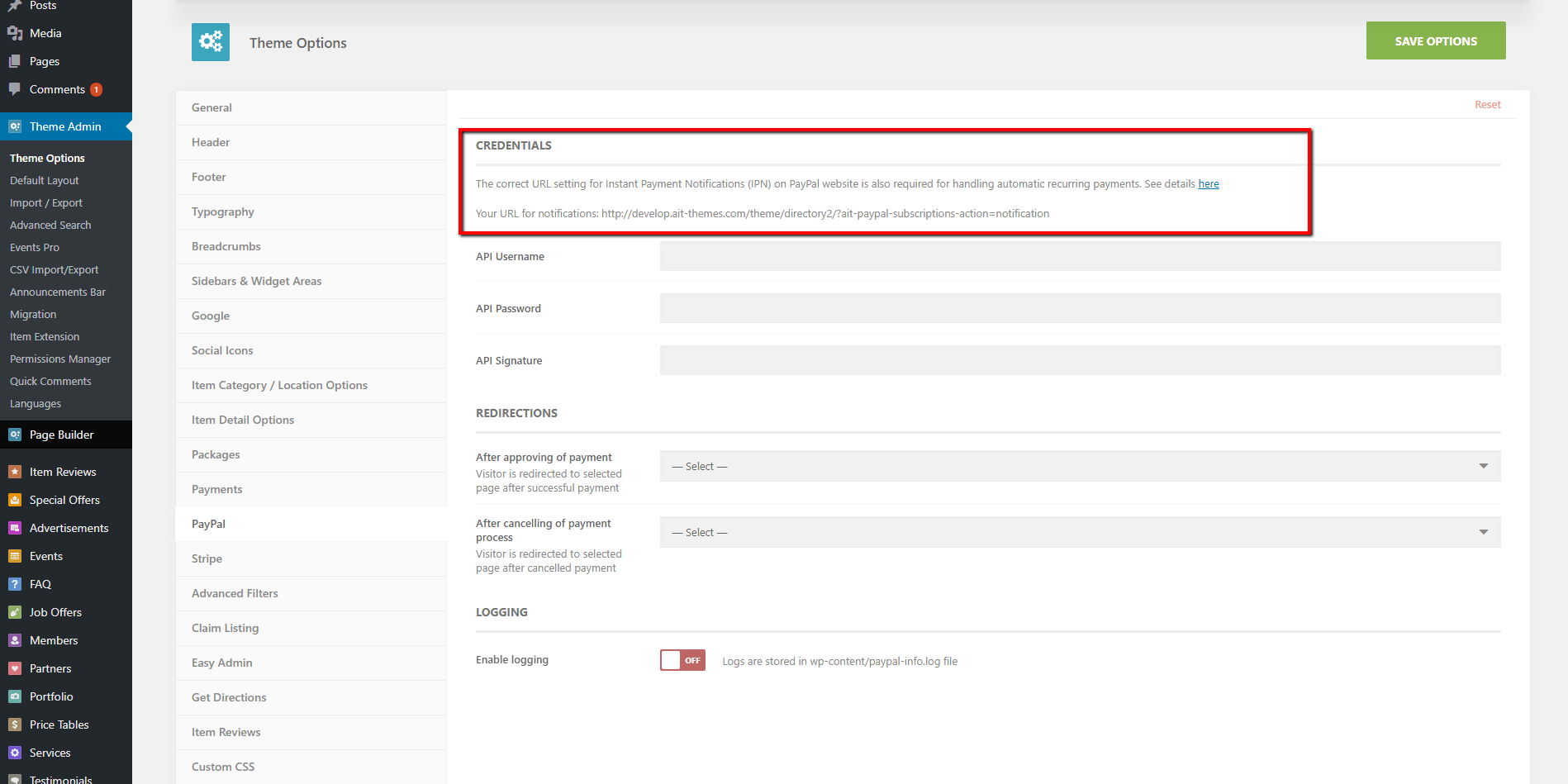Click the Page Builder icon
The height and width of the screenshot is (784, 1568).
coord(15,435)
